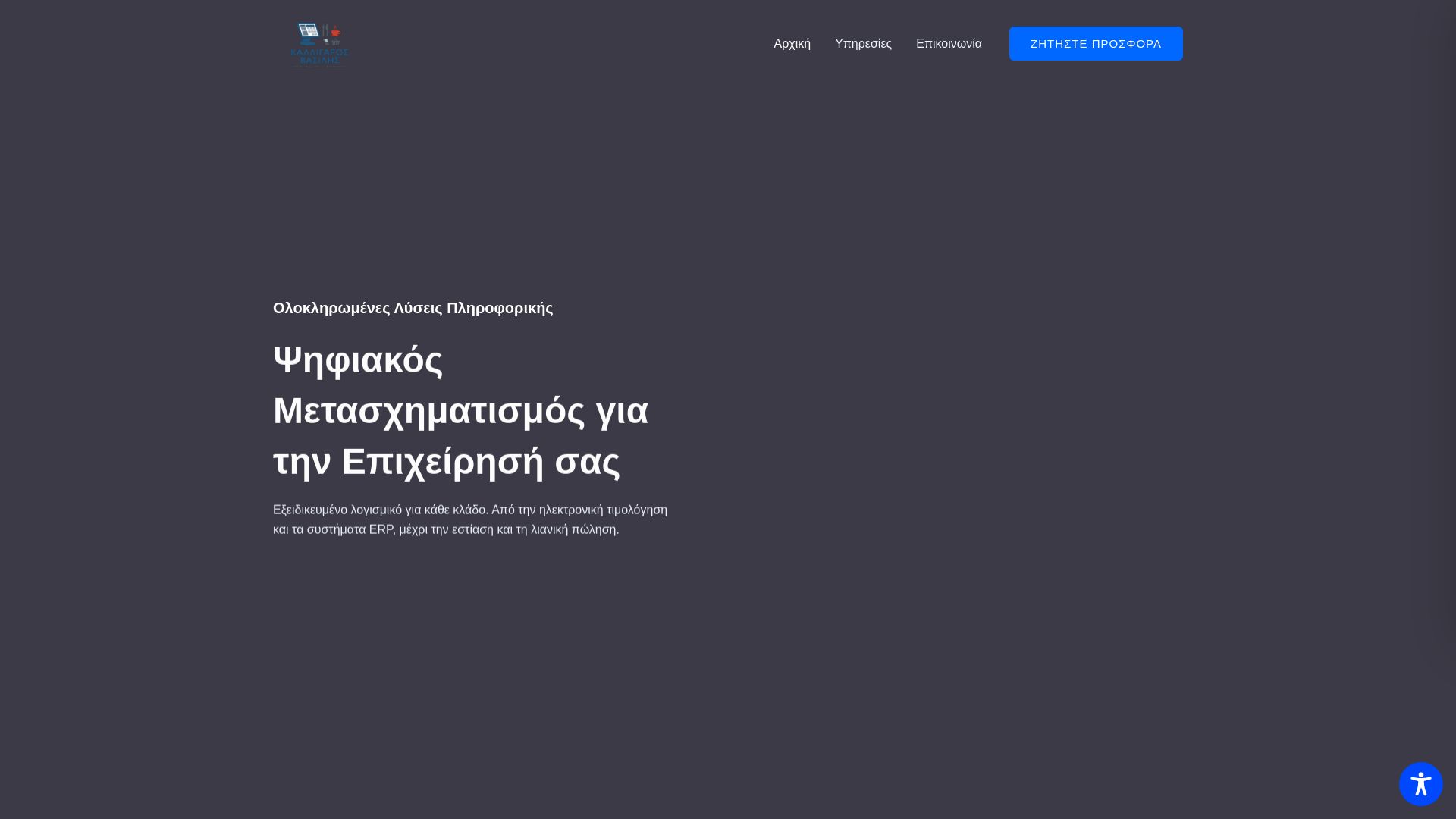Click the subtitle Ολοκληρωμένες Λύσεις Πληροφορικής

point(413,308)
